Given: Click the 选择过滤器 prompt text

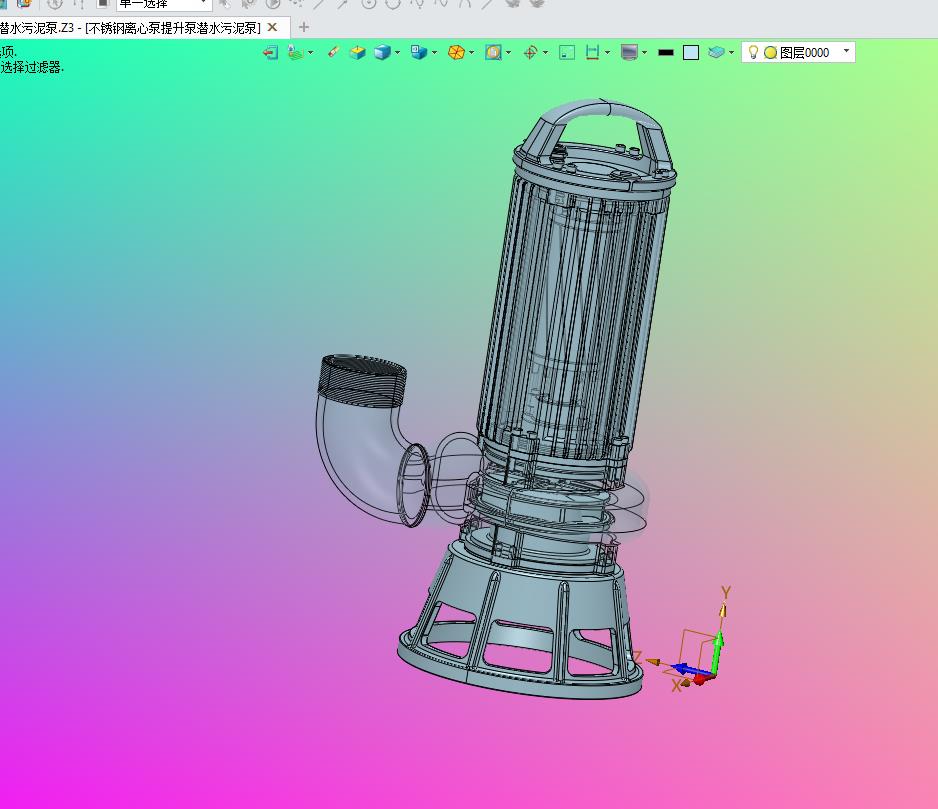Looking at the screenshot, I should pyautogui.click(x=32, y=68).
